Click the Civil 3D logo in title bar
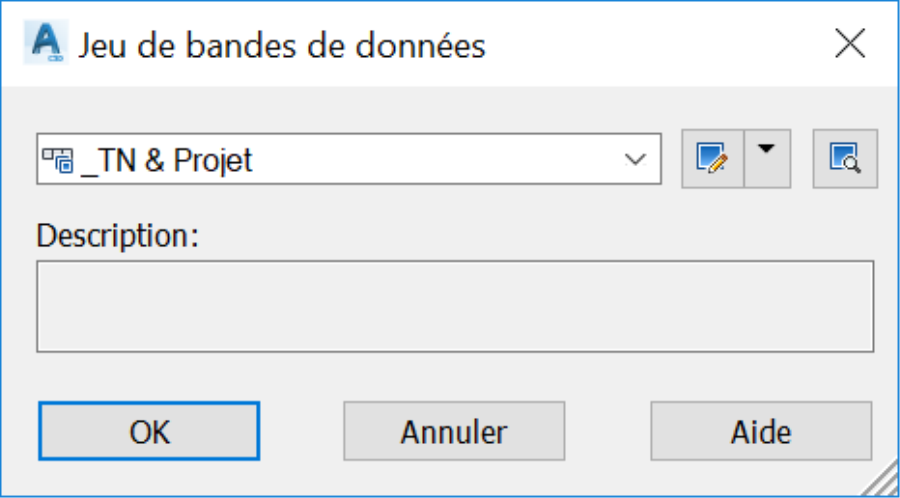The image size is (900, 498). click(x=46, y=43)
